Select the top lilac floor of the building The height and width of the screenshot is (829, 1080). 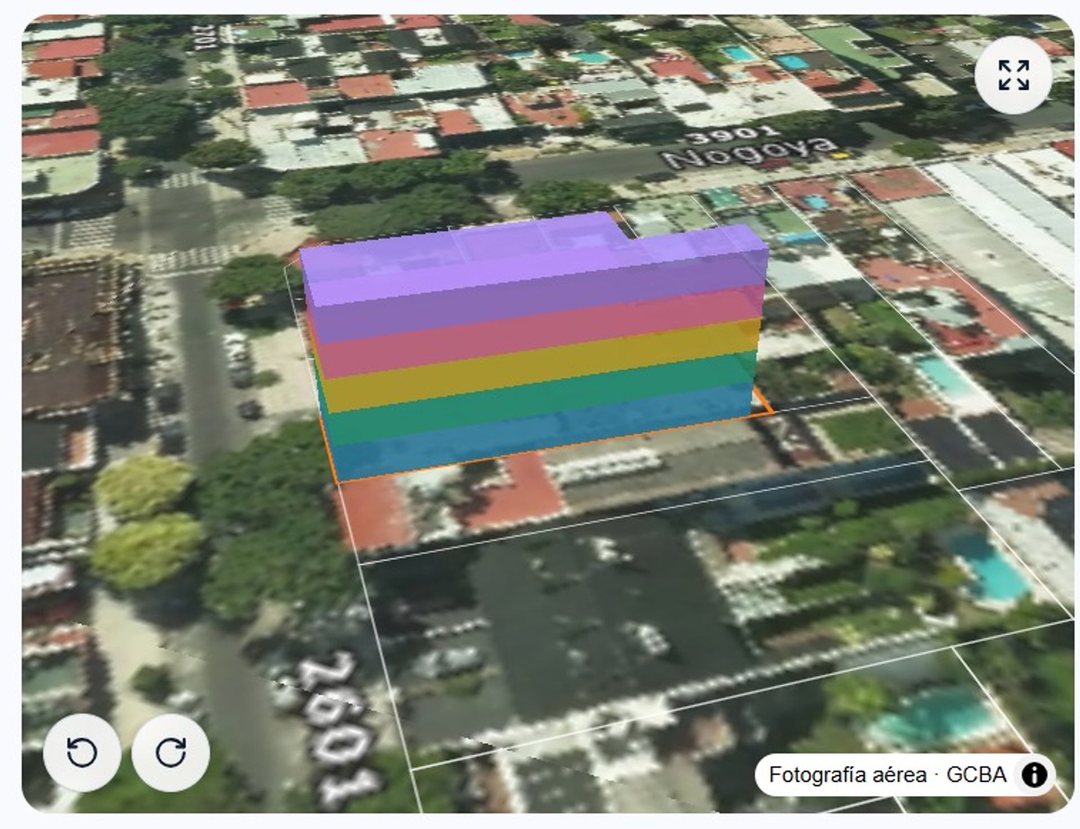(x=534, y=258)
